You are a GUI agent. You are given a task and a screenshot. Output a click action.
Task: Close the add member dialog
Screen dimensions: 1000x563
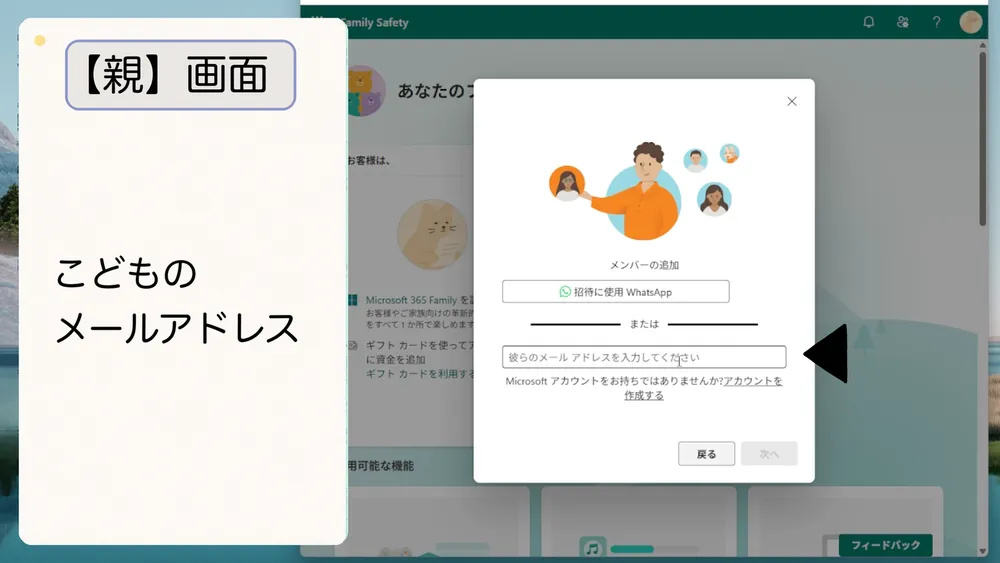791,101
